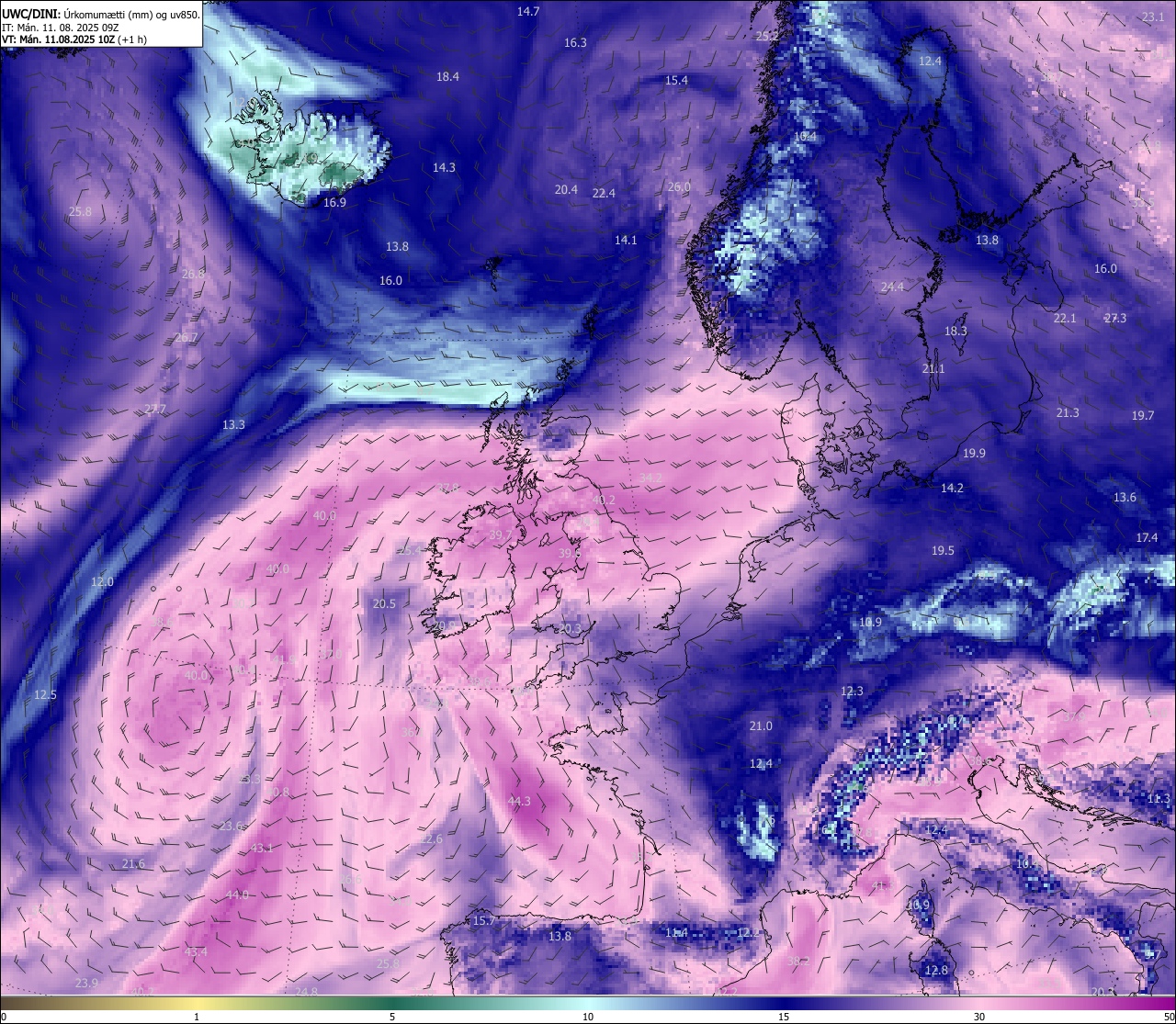Click the 13.3 value in dry Atlantic band
The width and height of the screenshot is (1176, 1024).
coord(233,425)
